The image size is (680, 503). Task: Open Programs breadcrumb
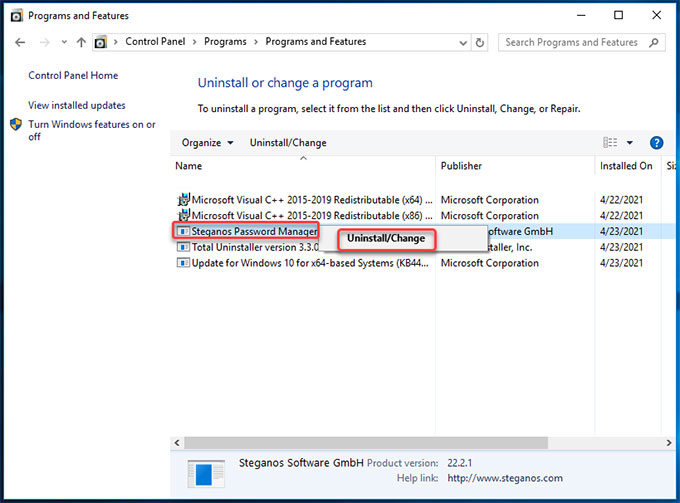(225, 42)
